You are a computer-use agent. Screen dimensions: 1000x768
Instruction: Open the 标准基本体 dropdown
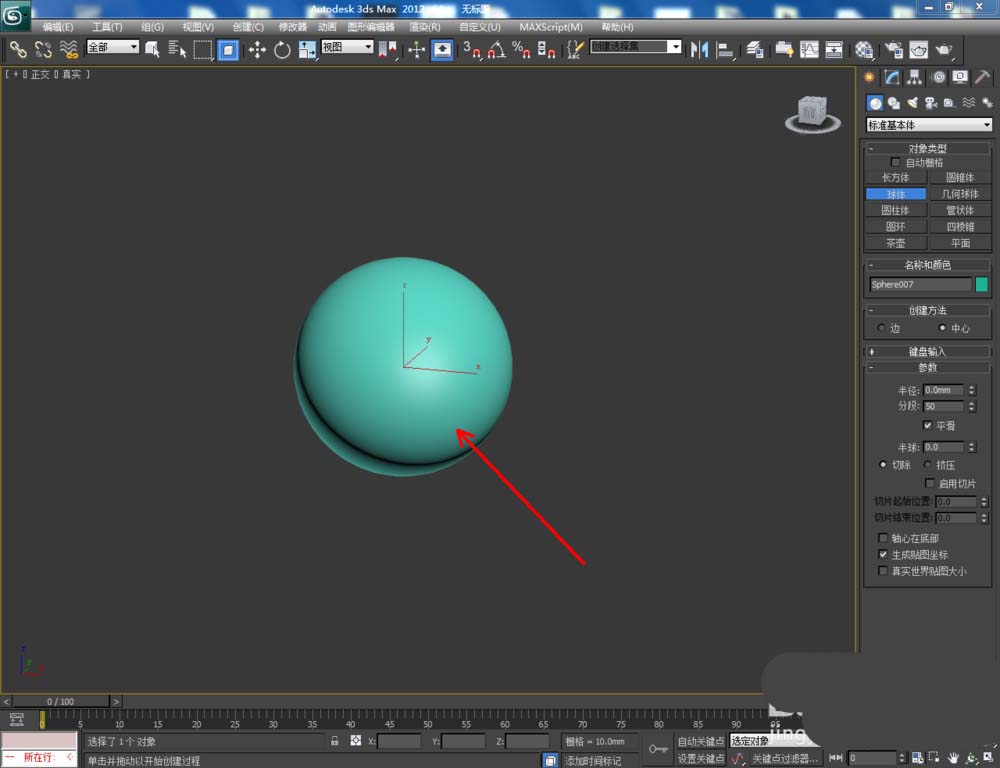point(929,125)
